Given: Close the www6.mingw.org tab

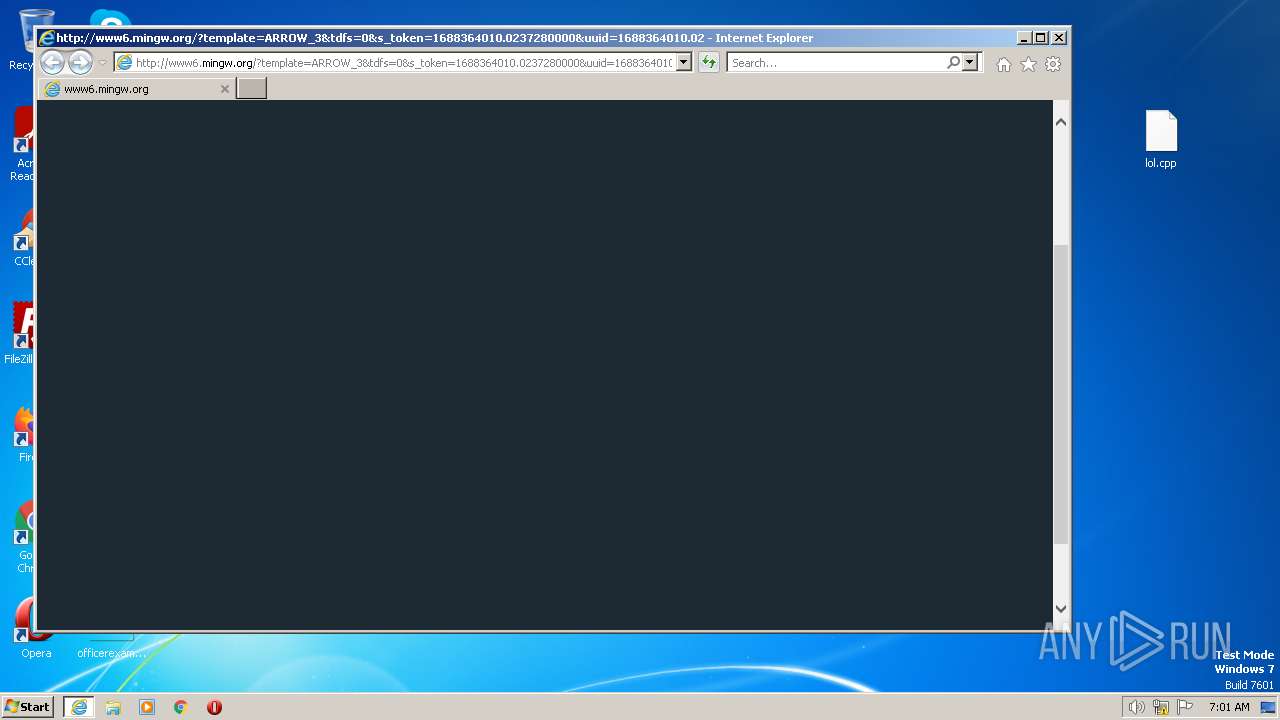Looking at the screenshot, I should point(225,89).
